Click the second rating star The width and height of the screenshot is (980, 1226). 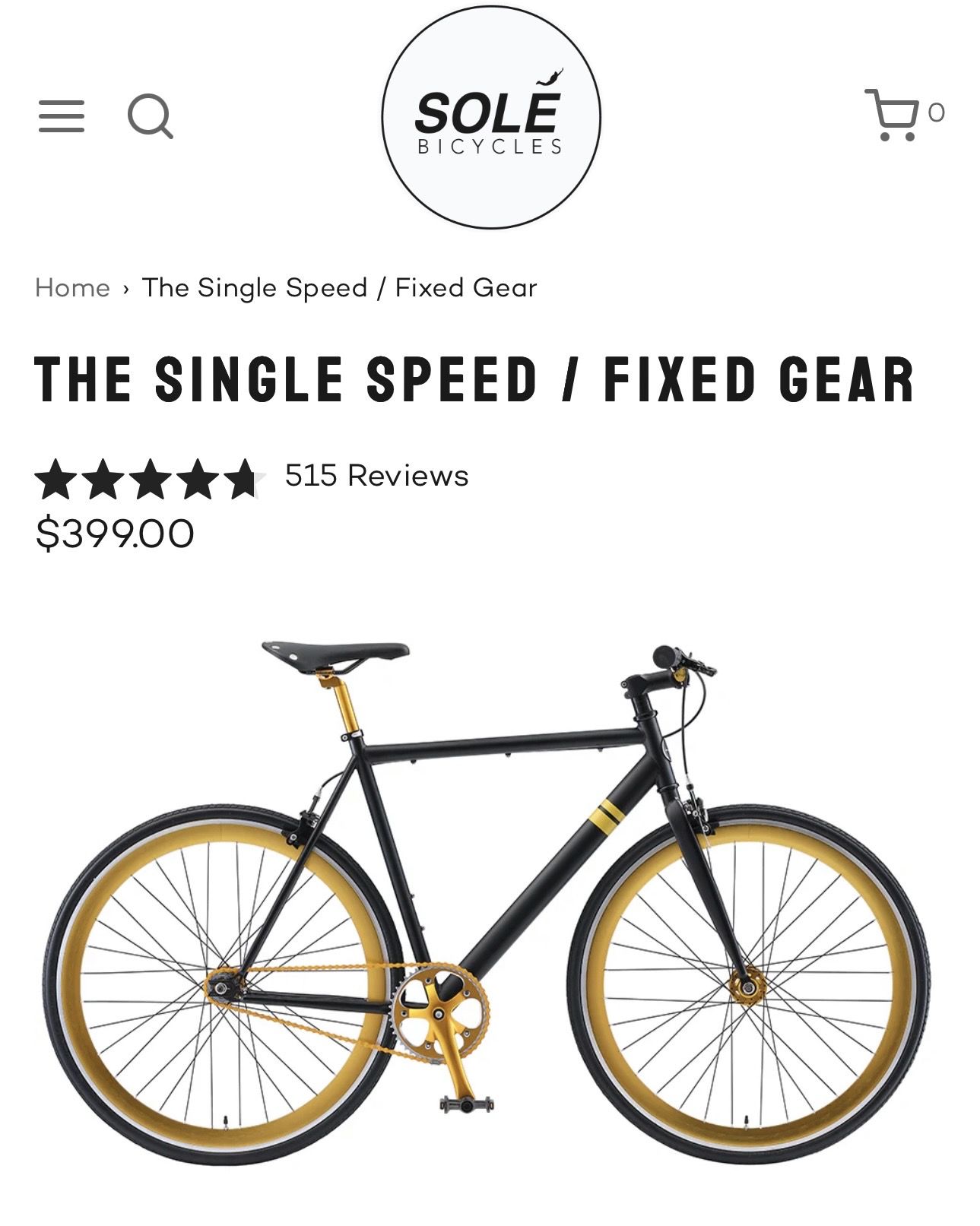(103, 478)
